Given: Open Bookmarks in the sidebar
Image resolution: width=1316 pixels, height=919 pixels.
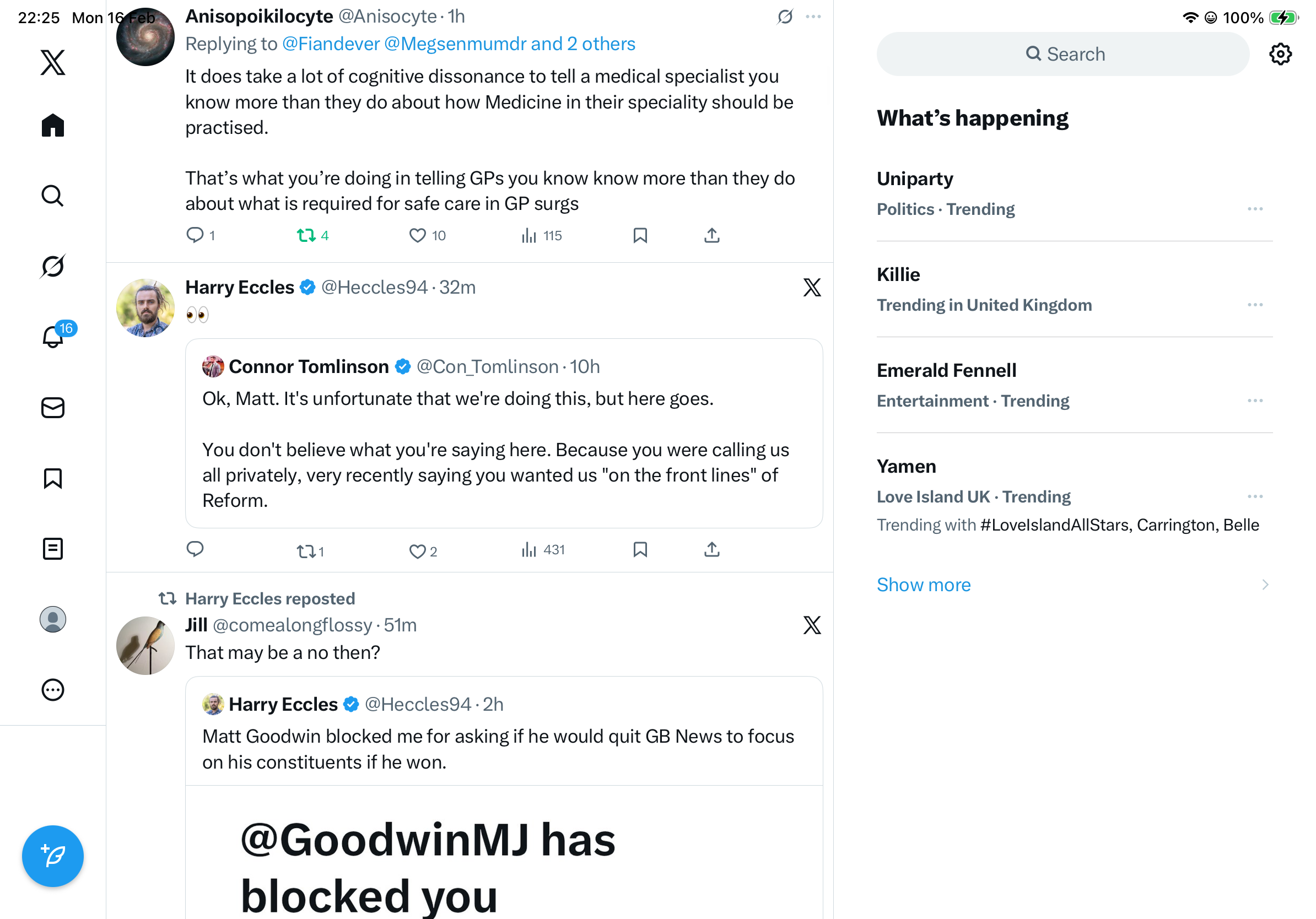Looking at the screenshot, I should 53,478.
